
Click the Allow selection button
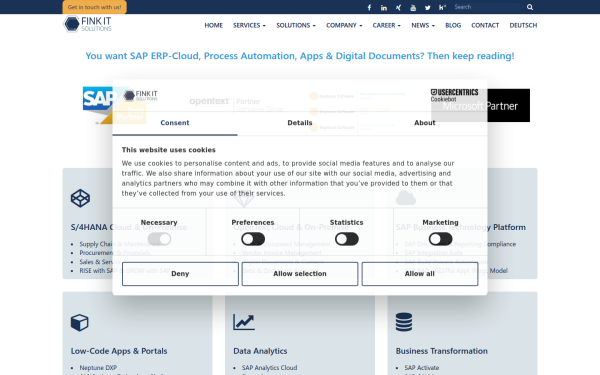tap(300, 274)
